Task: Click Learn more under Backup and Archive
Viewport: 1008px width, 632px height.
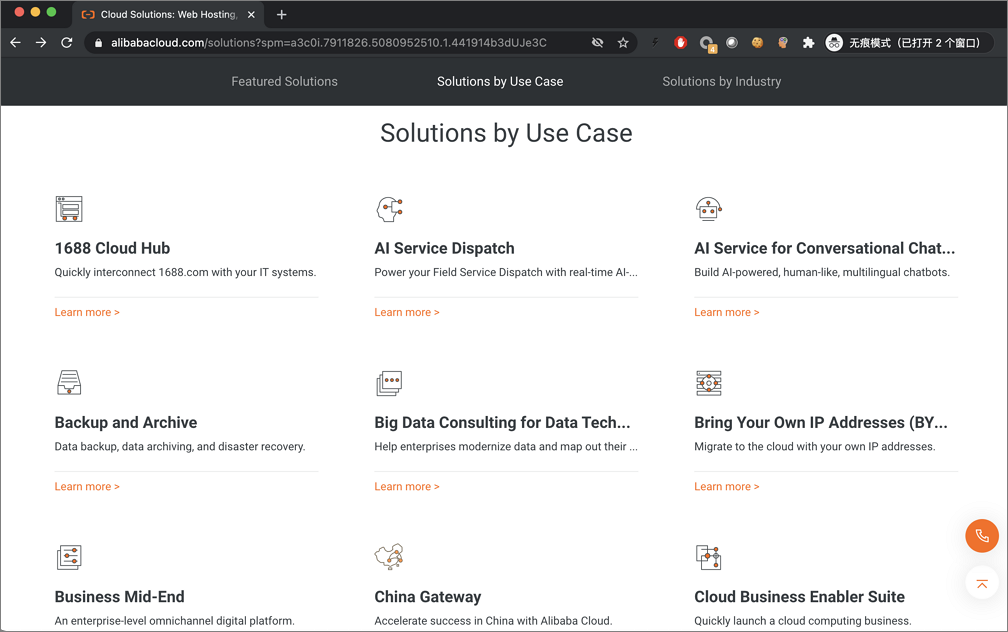Action: (x=87, y=487)
